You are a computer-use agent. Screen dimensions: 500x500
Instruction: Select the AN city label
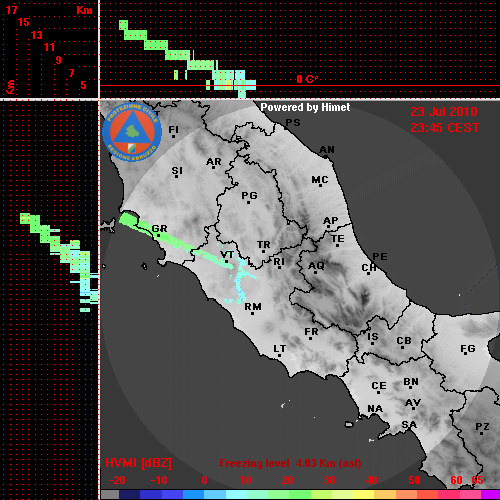click(x=327, y=150)
